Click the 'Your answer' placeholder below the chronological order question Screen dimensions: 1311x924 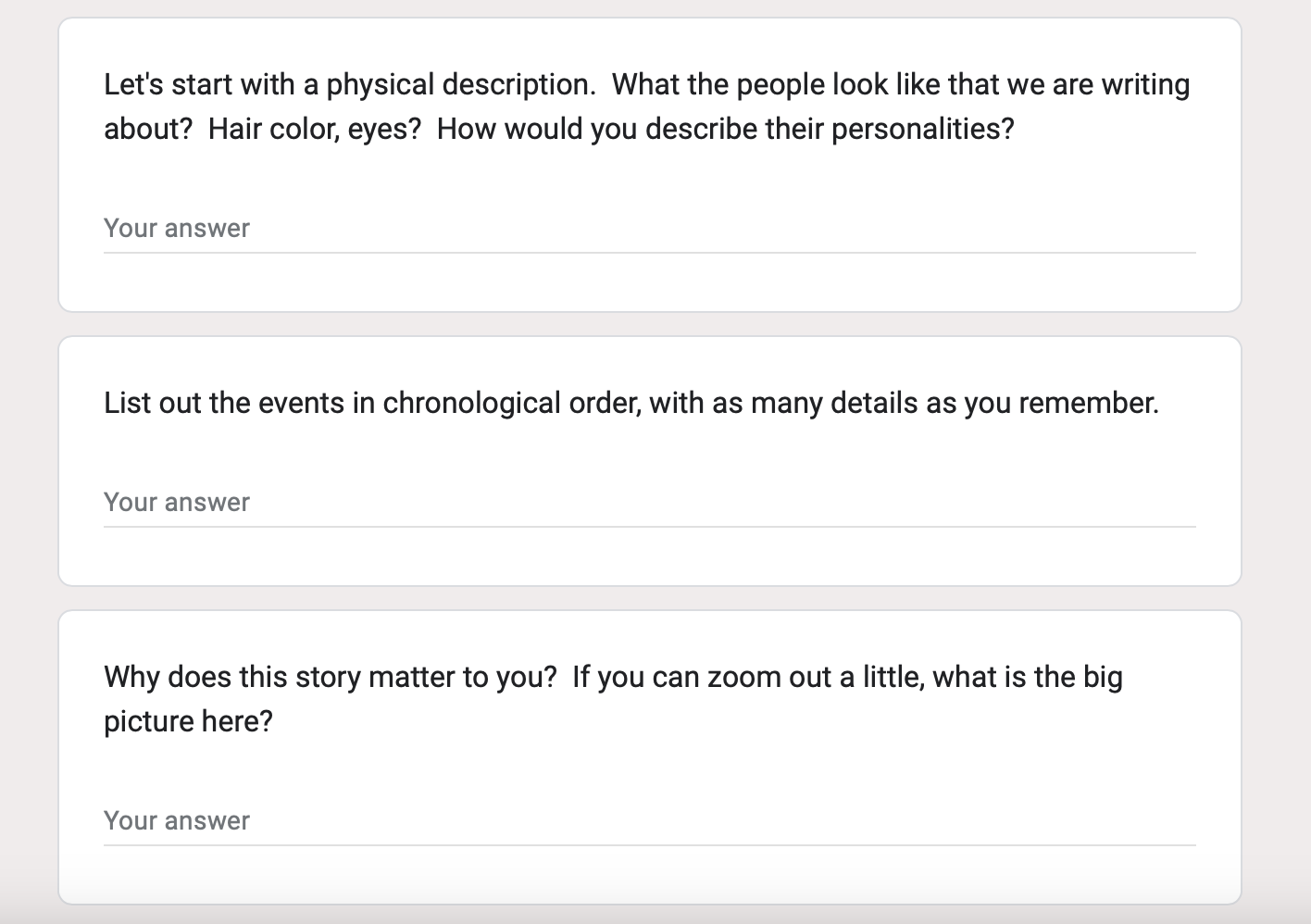pos(177,503)
